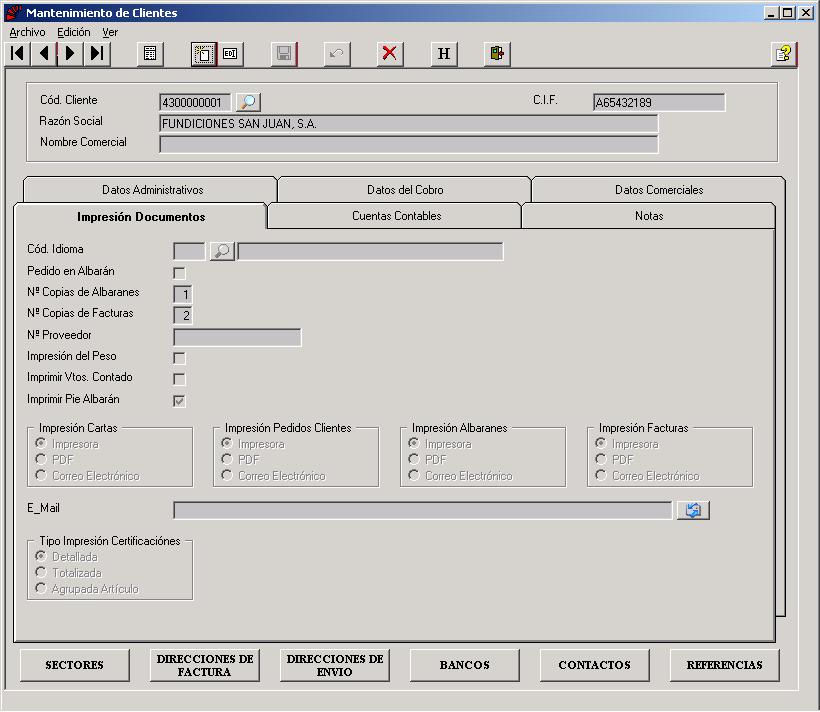
Task: Search language code with magnifier icon
Action: (x=222, y=251)
